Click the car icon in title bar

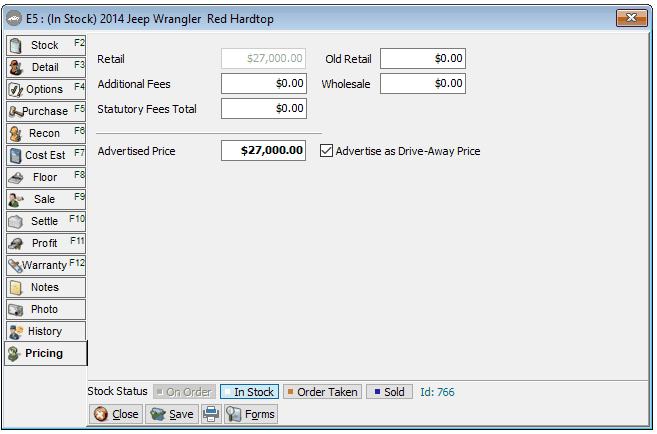click(14, 18)
